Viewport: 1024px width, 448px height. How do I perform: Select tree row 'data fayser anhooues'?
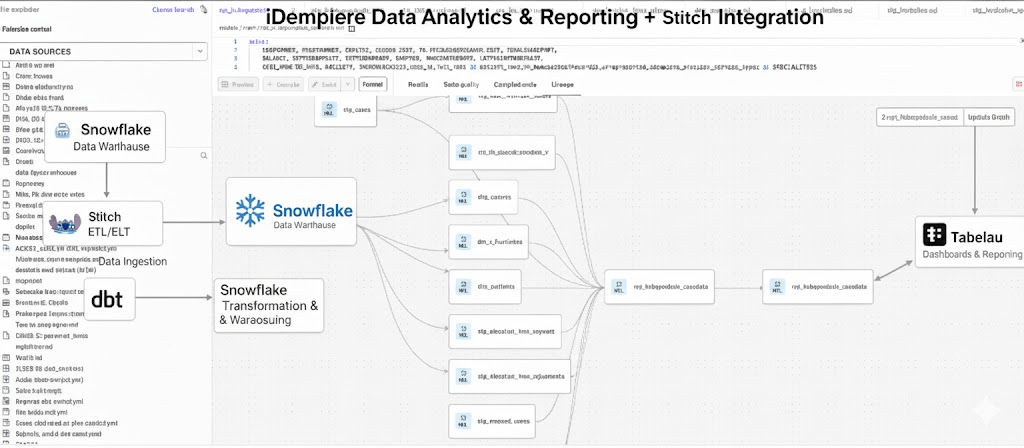click(46, 172)
